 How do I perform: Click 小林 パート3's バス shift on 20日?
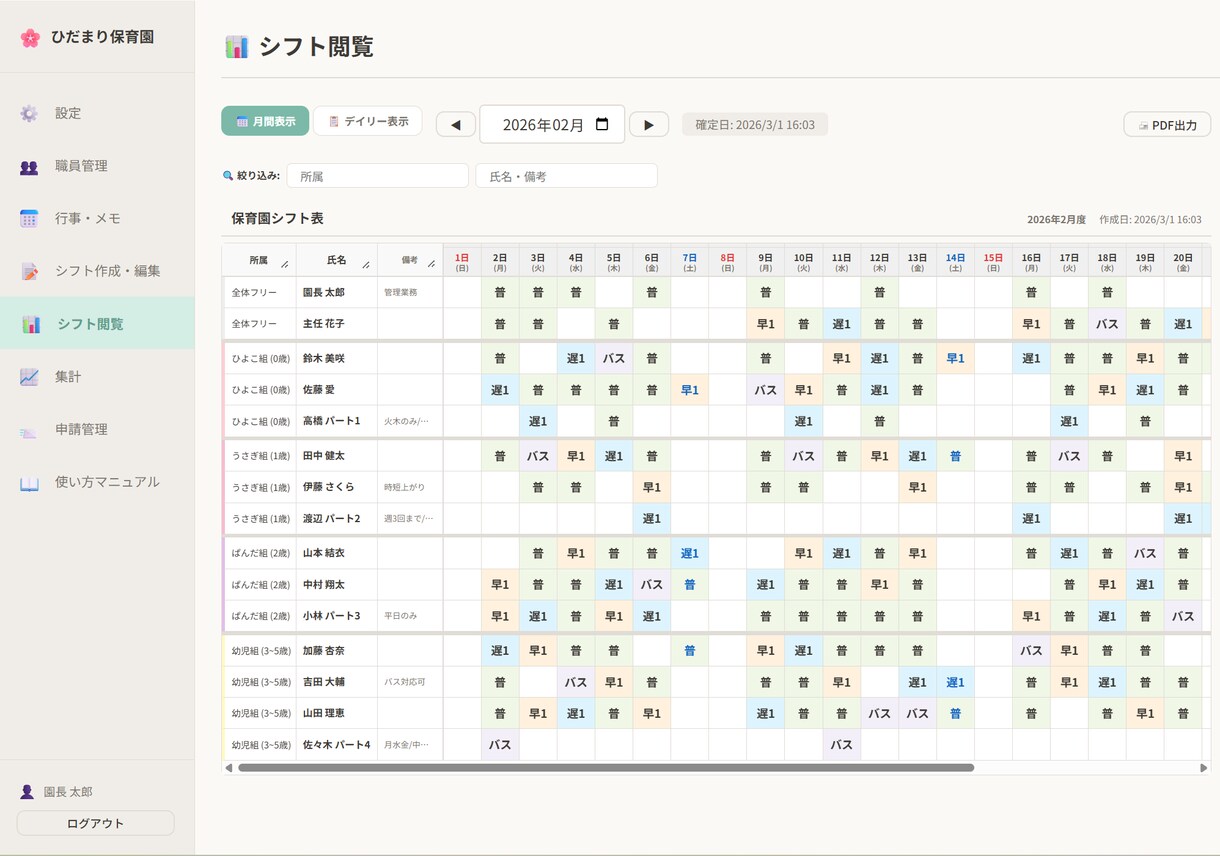(1183, 616)
